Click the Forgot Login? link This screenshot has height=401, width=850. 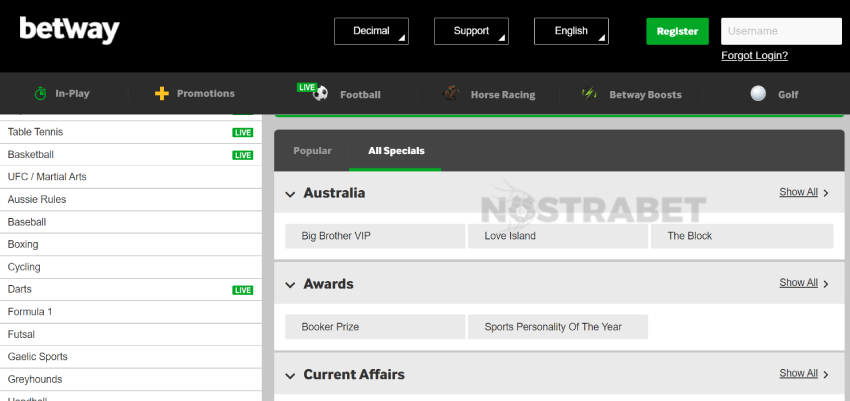(754, 55)
